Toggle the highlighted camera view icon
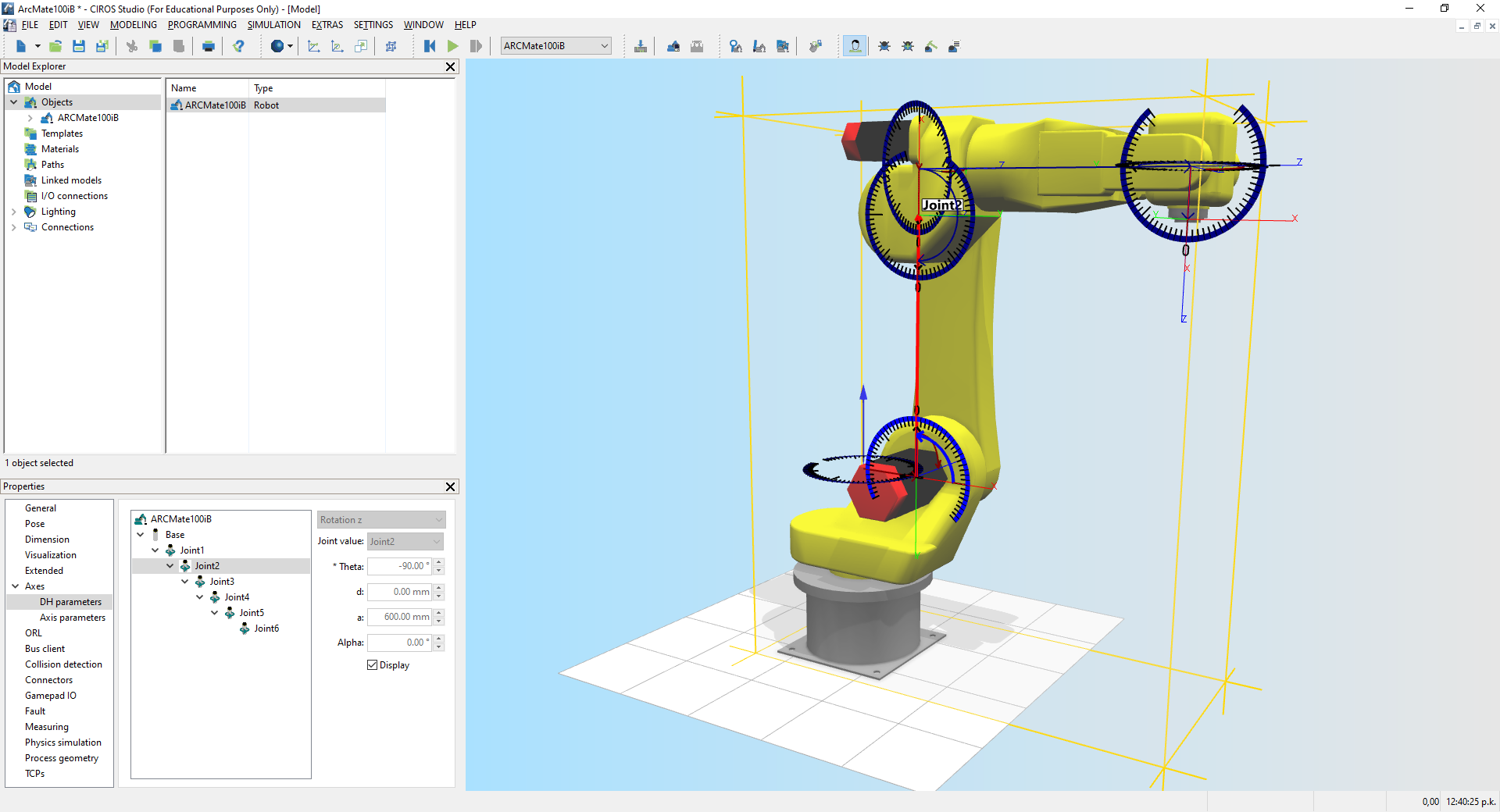 click(x=855, y=46)
